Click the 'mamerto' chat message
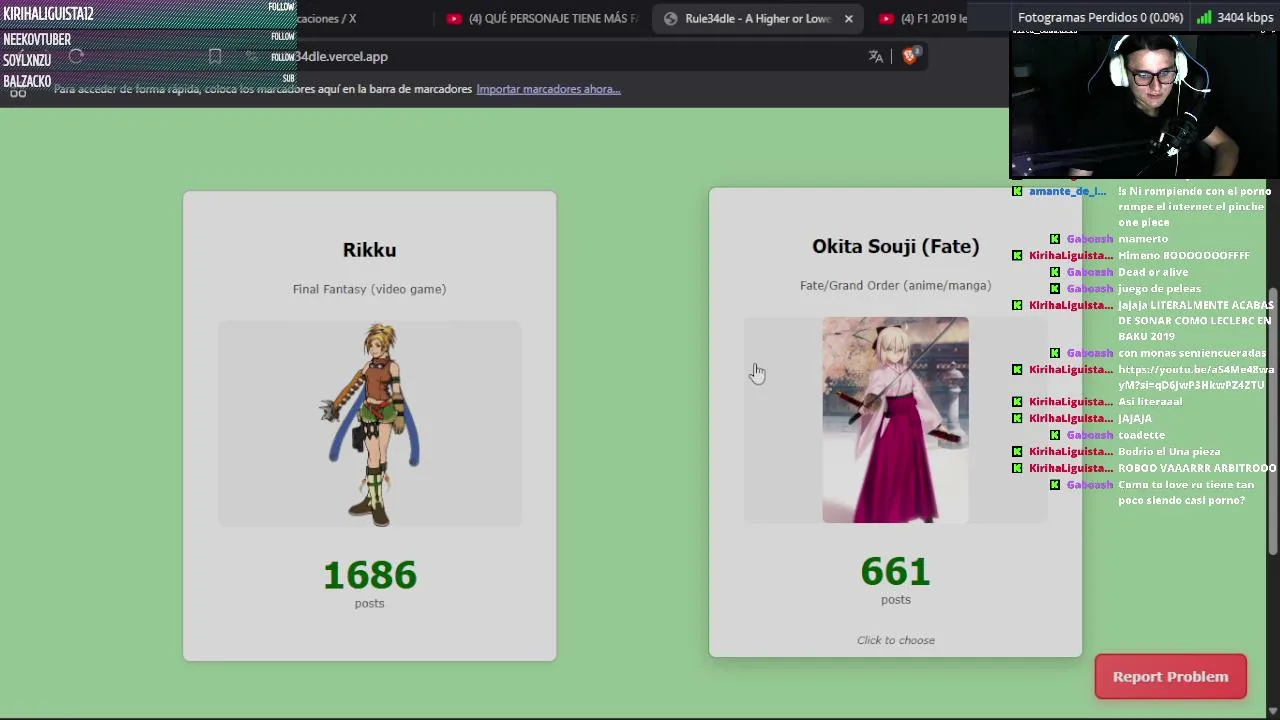Screen dimensions: 1280x720 [1143, 239]
